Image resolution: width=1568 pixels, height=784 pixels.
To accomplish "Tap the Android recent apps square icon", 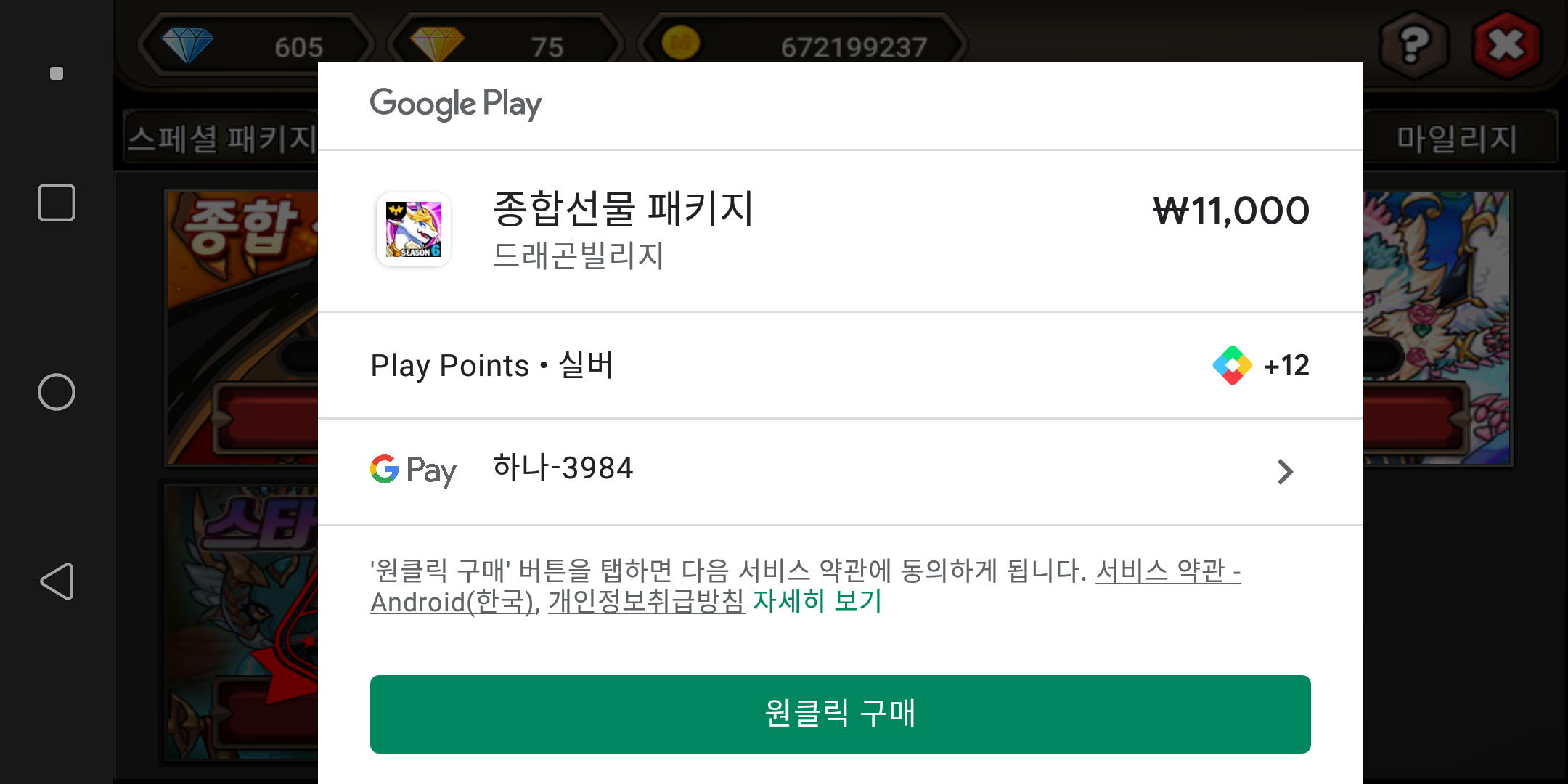I will point(57,203).
